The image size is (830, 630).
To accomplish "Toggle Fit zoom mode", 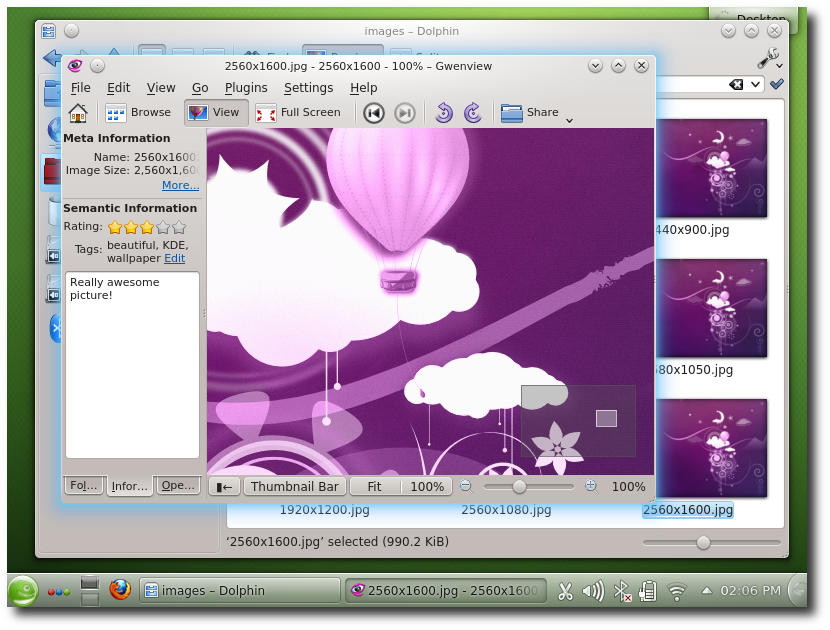I will (375, 487).
